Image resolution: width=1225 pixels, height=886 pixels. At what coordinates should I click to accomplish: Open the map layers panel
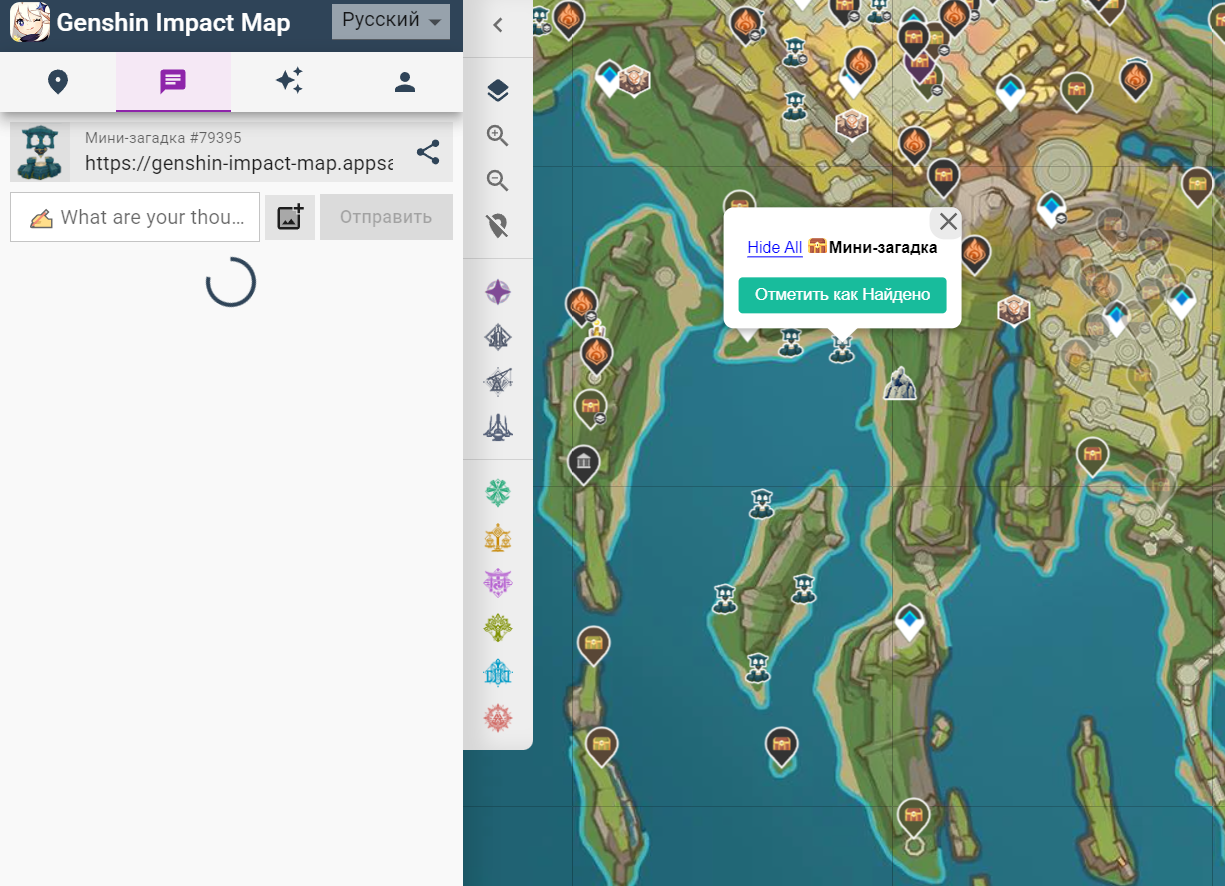click(498, 91)
